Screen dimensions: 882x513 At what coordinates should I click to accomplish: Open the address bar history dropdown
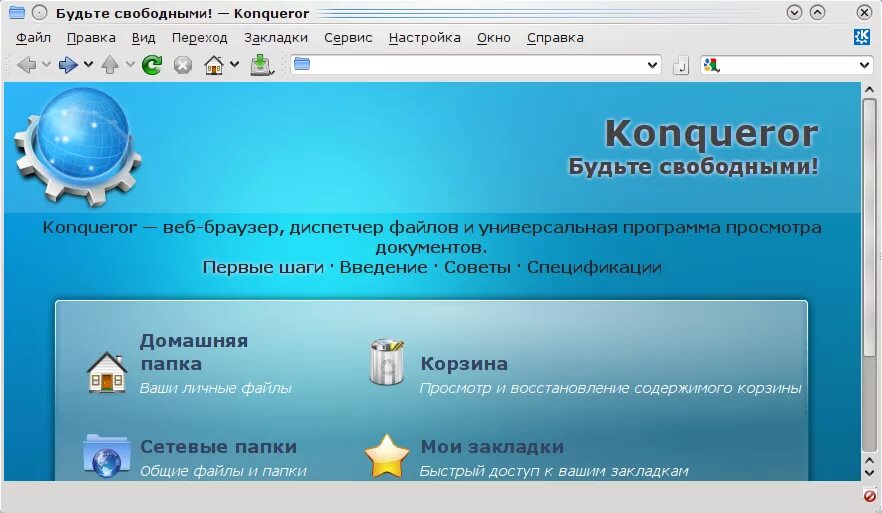[652, 65]
